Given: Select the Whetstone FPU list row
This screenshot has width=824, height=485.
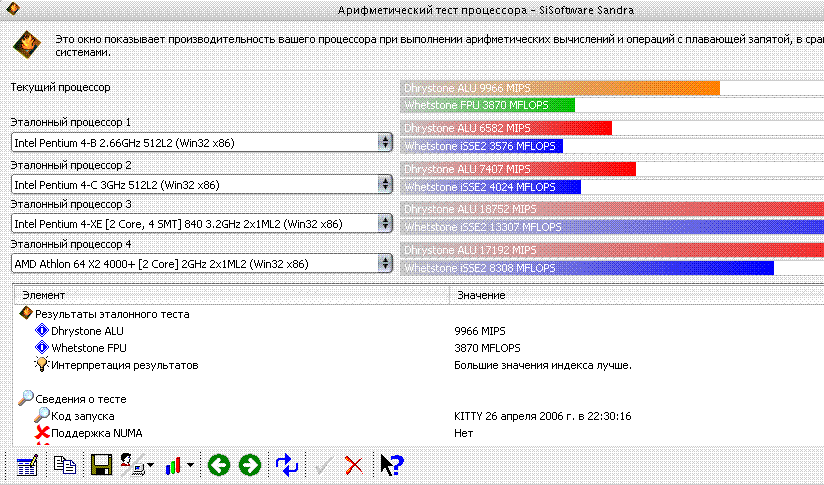Looking at the screenshot, I should click(x=419, y=348).
